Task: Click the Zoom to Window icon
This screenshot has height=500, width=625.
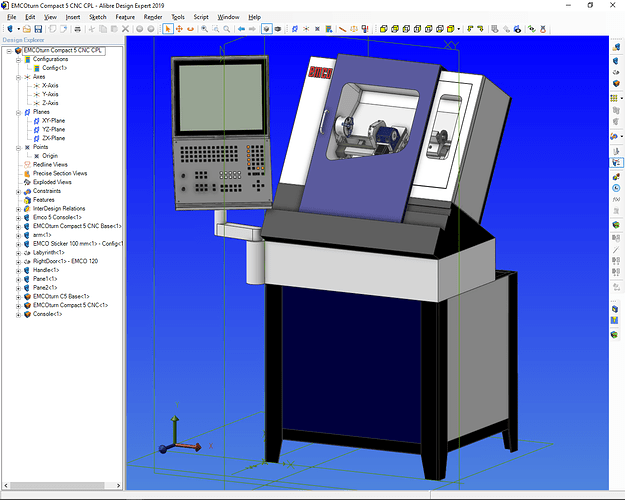Action: tap(216, 29)
